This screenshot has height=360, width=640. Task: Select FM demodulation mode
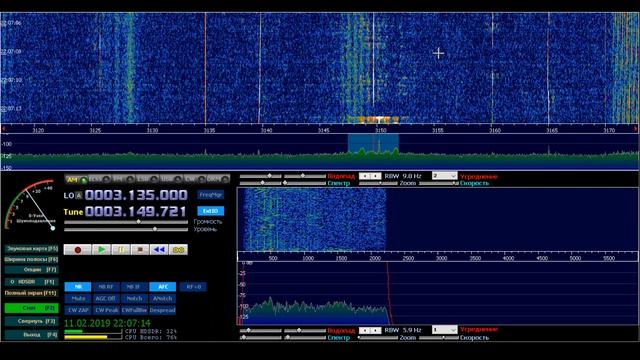[x=123, y=179]
